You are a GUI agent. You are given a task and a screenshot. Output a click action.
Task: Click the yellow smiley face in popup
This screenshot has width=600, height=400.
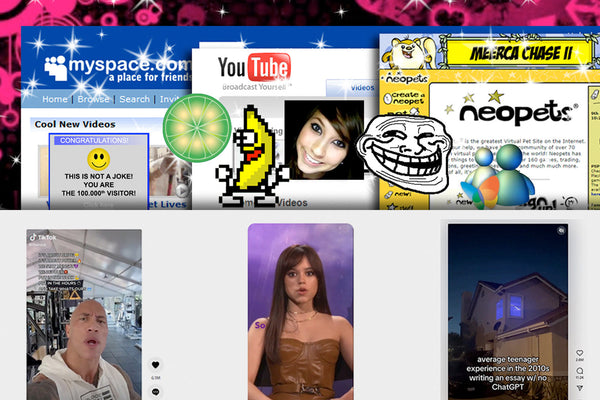[x=98, y=159]
